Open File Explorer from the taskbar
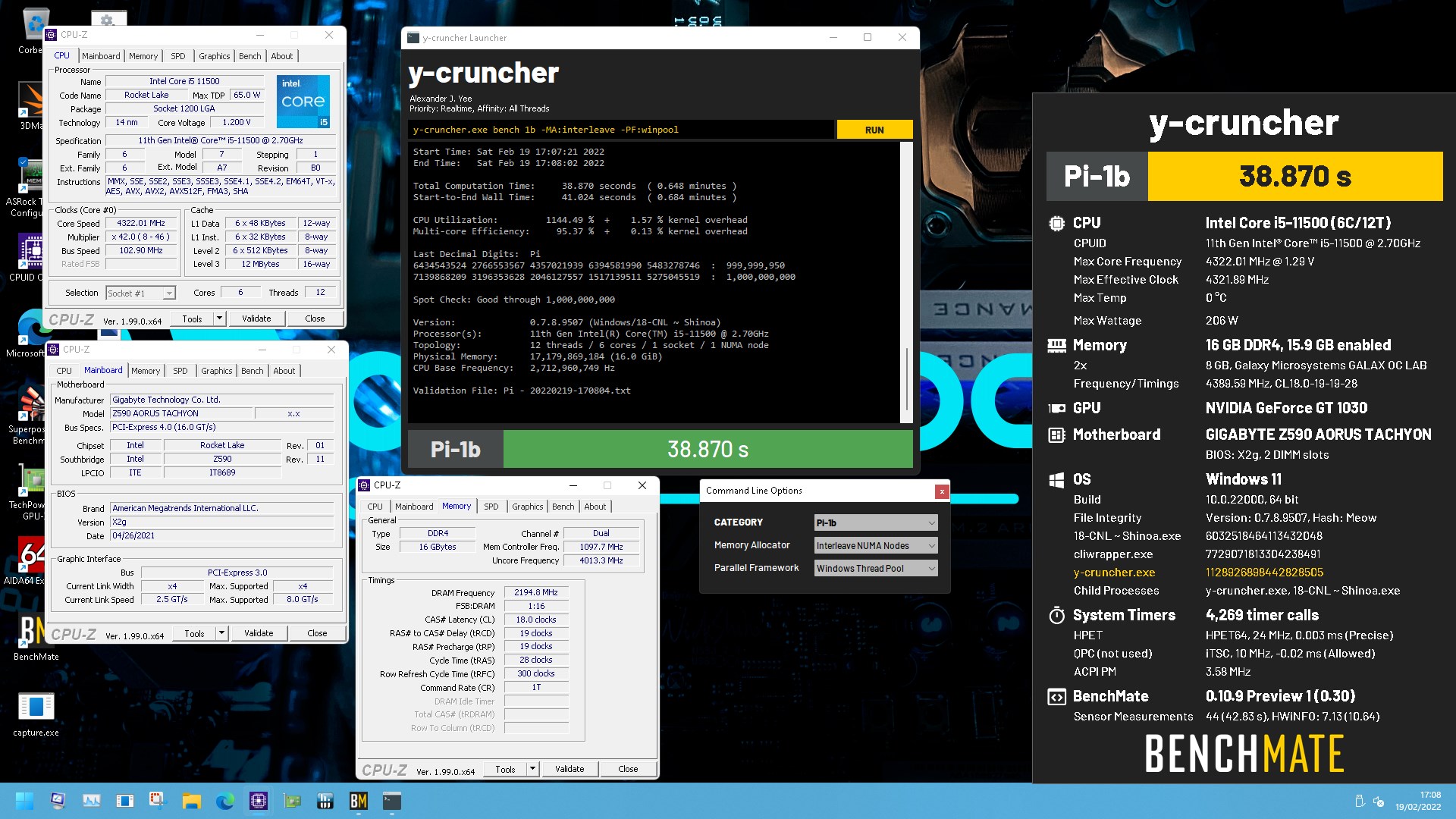1456x819 pixels. [191, 801]
